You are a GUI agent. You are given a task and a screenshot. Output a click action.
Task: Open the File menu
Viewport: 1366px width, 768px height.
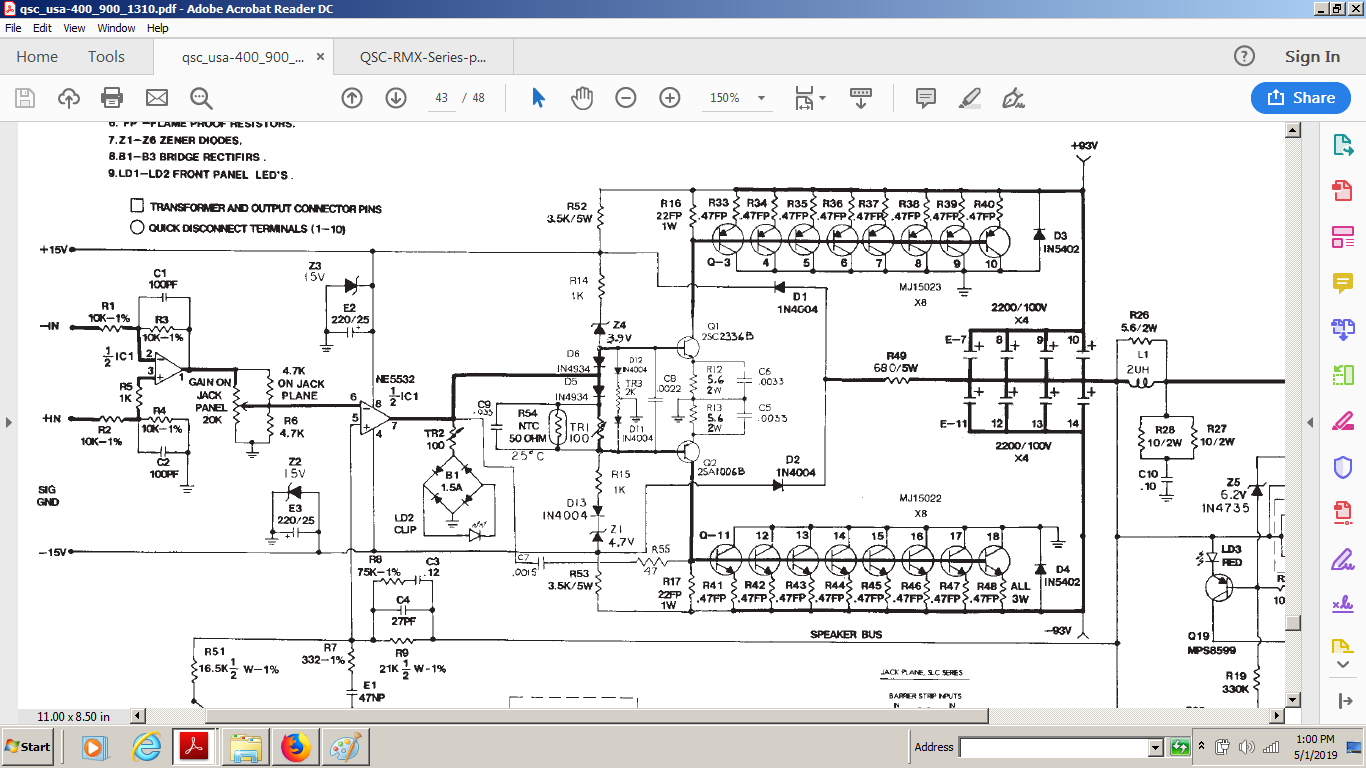pos(13,28)
